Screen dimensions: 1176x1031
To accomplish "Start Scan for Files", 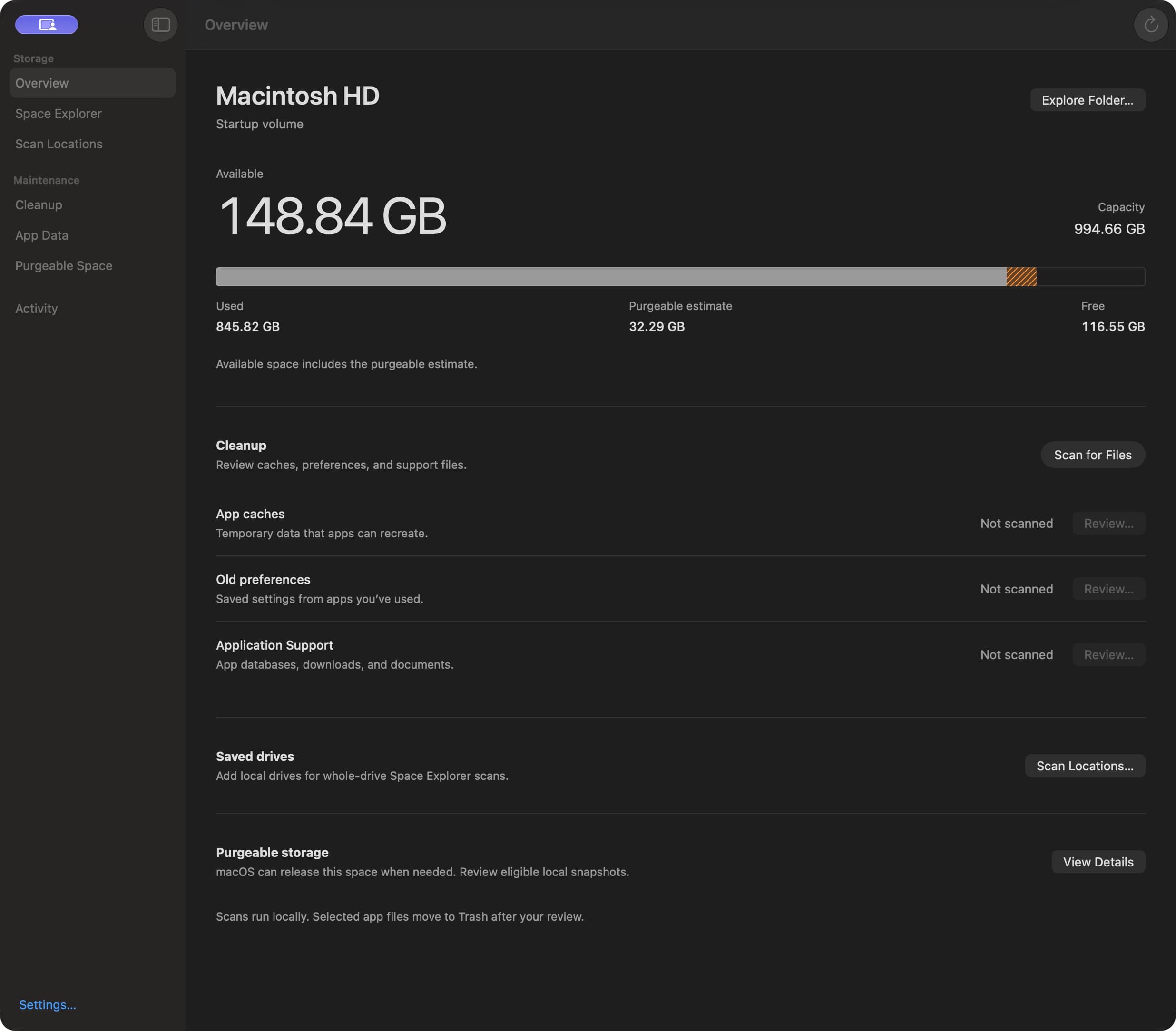I will click(1093, 455).
